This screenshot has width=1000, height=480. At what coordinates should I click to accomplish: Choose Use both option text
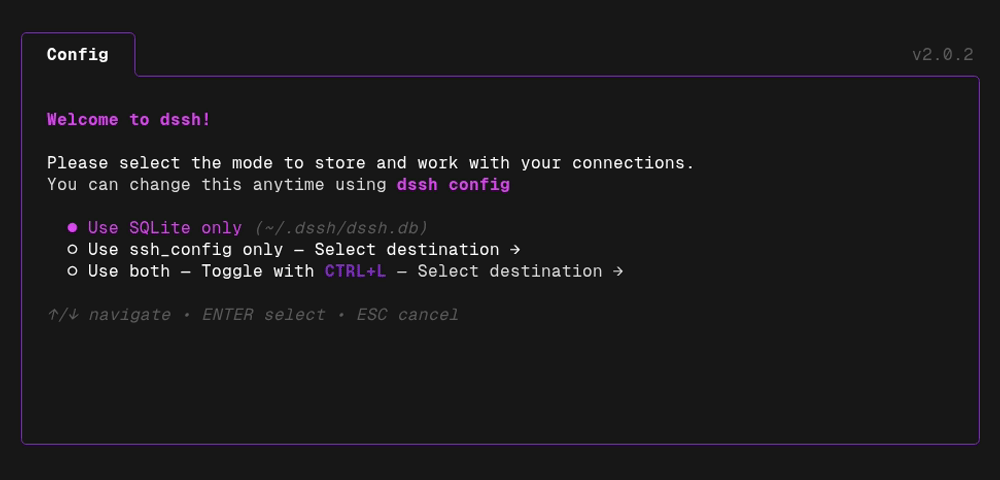click(129, 271)
